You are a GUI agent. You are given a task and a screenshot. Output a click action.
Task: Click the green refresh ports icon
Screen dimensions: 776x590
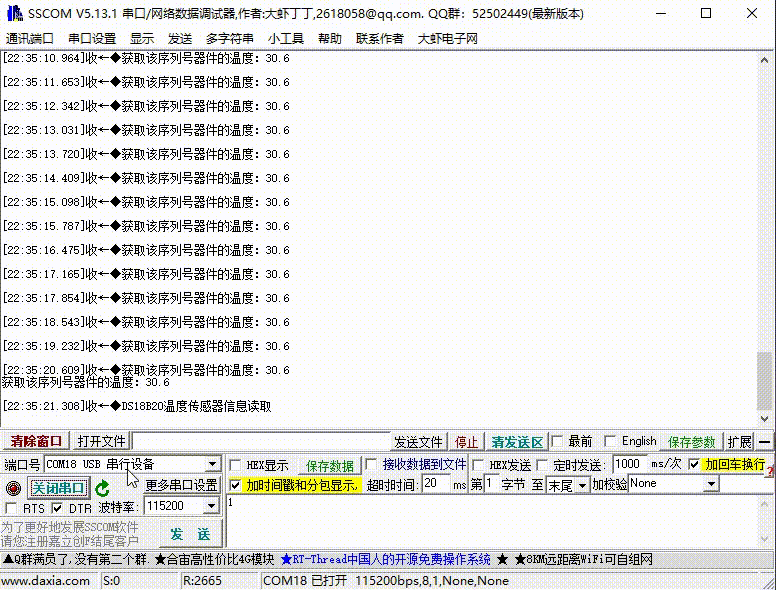pos(102,489)
